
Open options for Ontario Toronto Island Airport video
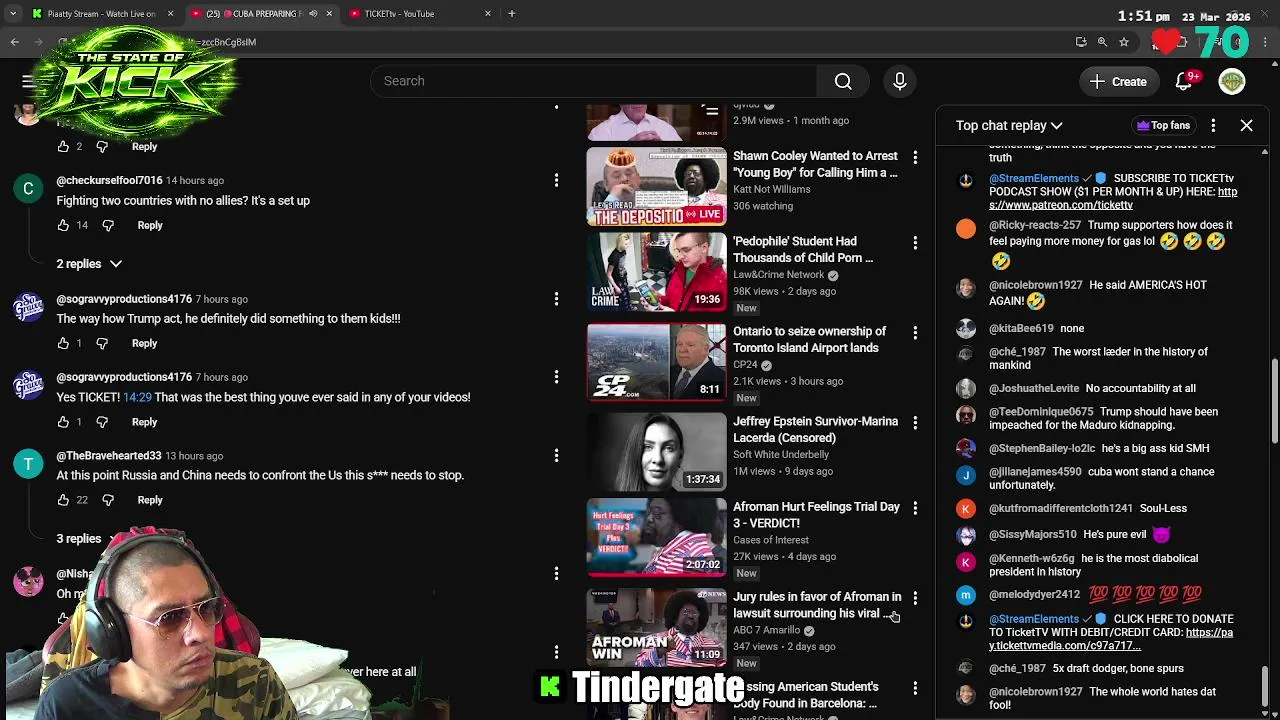click(915, 333)
